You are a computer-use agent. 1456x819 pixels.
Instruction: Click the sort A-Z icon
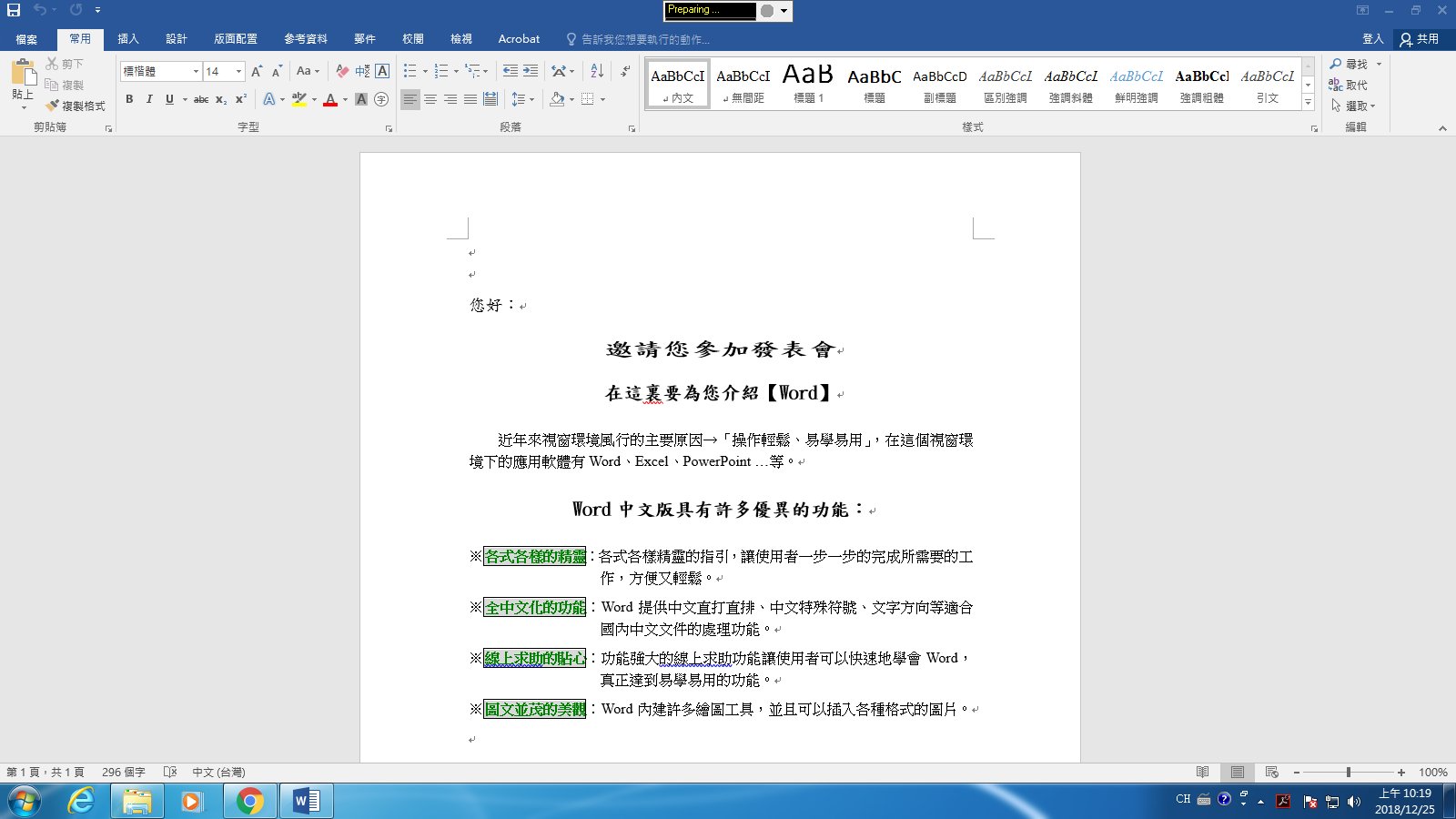point(597,71)
